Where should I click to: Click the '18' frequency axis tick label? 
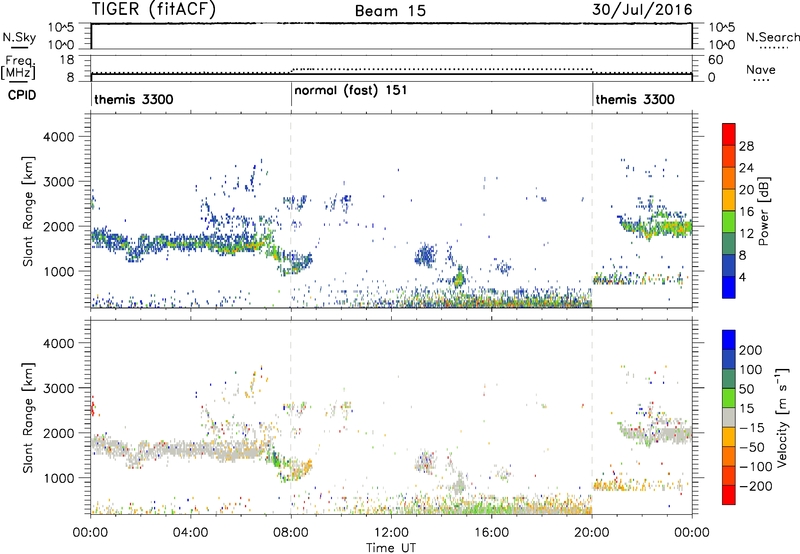[67, 60]
